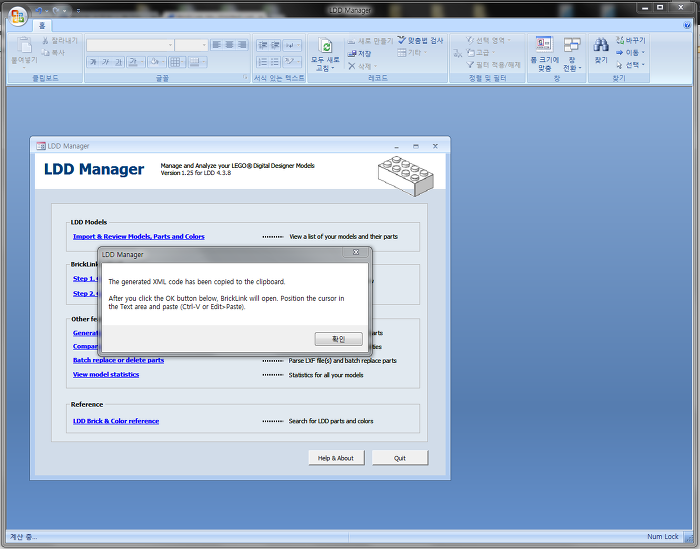Click the text highlight color icon

[290, 62]
